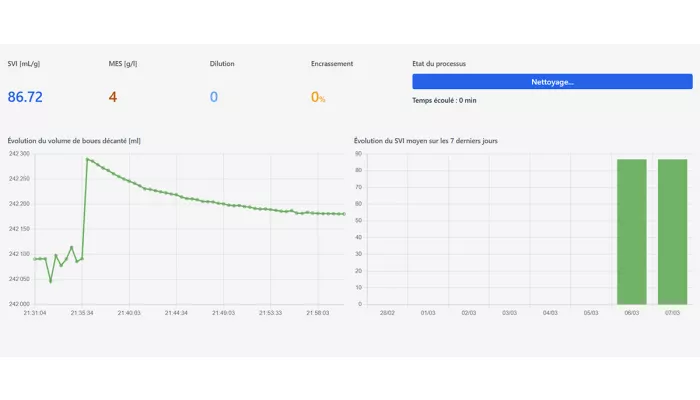The width and height of the screenshot is (700, 400).
Task: Click the Encrassement label
Action: point(332,64)
